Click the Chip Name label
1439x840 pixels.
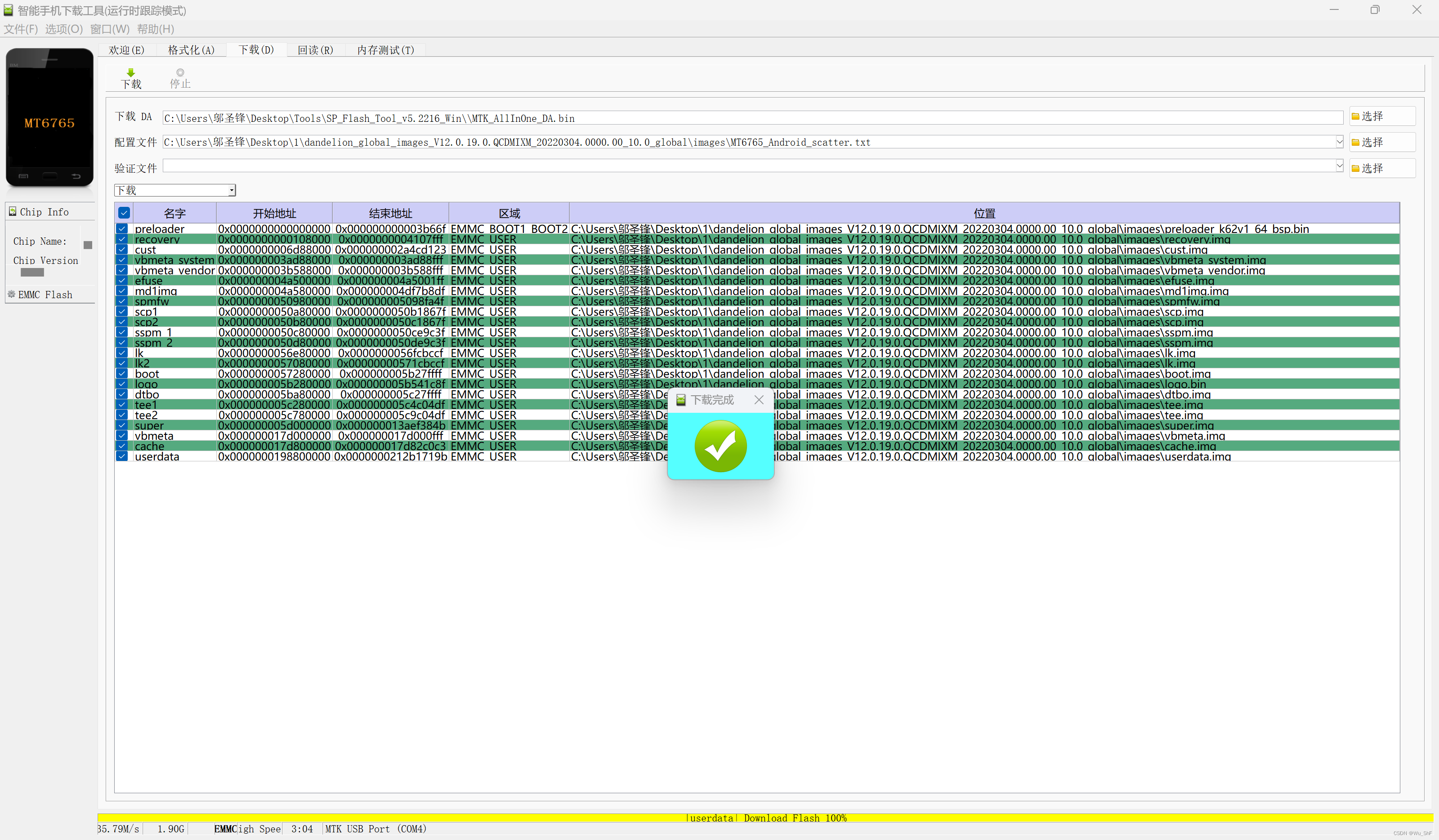(40, 241)
